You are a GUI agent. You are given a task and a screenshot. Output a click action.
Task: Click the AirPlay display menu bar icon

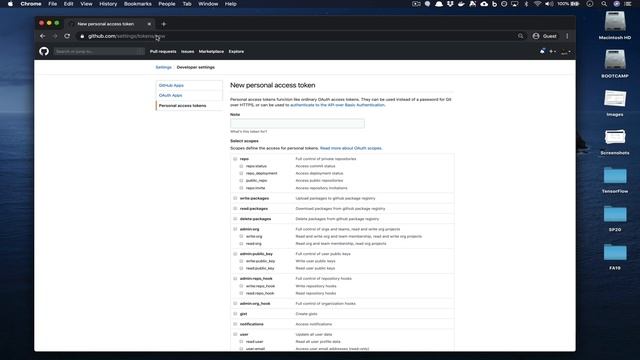tap(515, 4)
